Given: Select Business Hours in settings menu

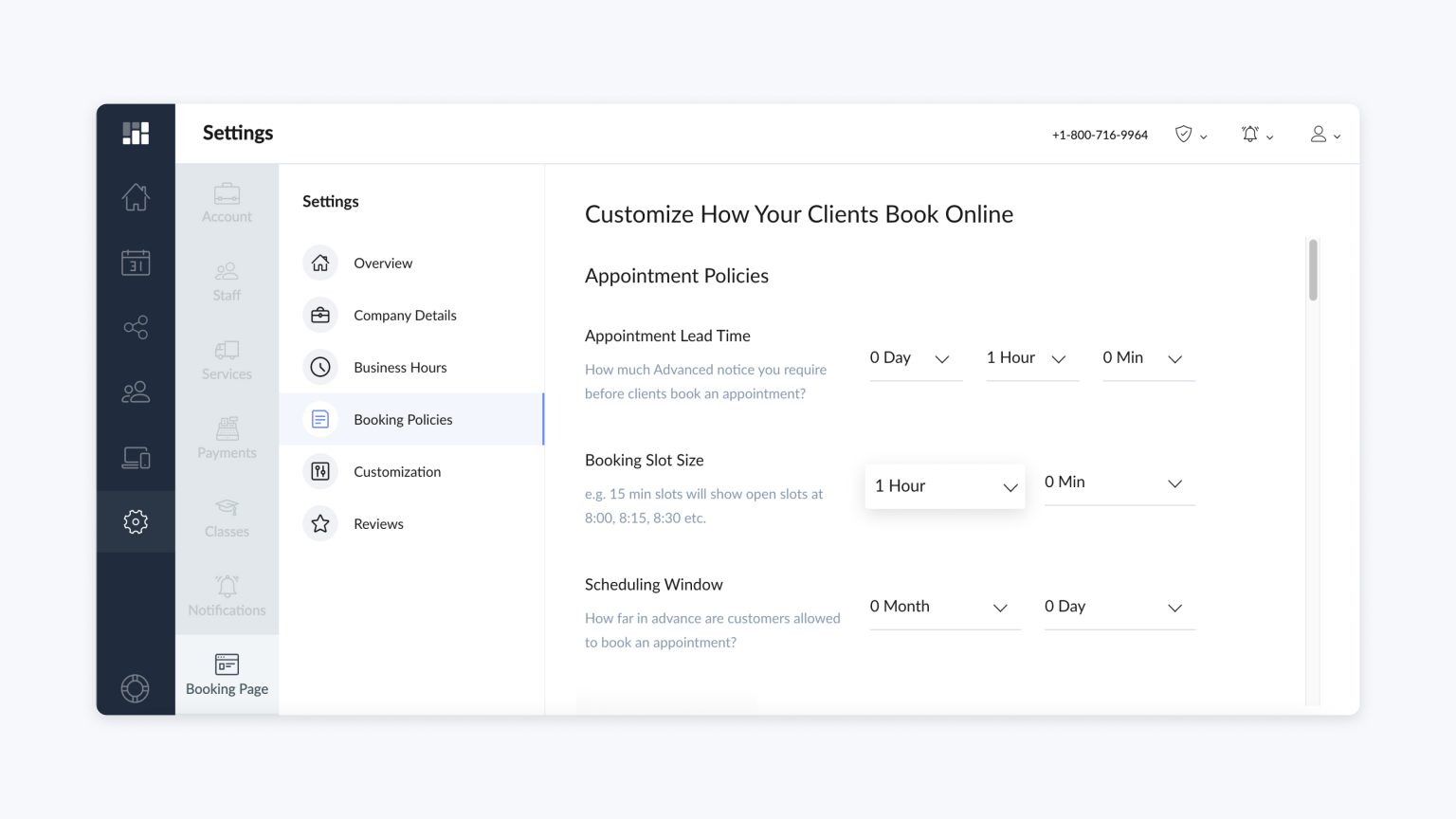Looking at the screenshot, I should 411,367.
